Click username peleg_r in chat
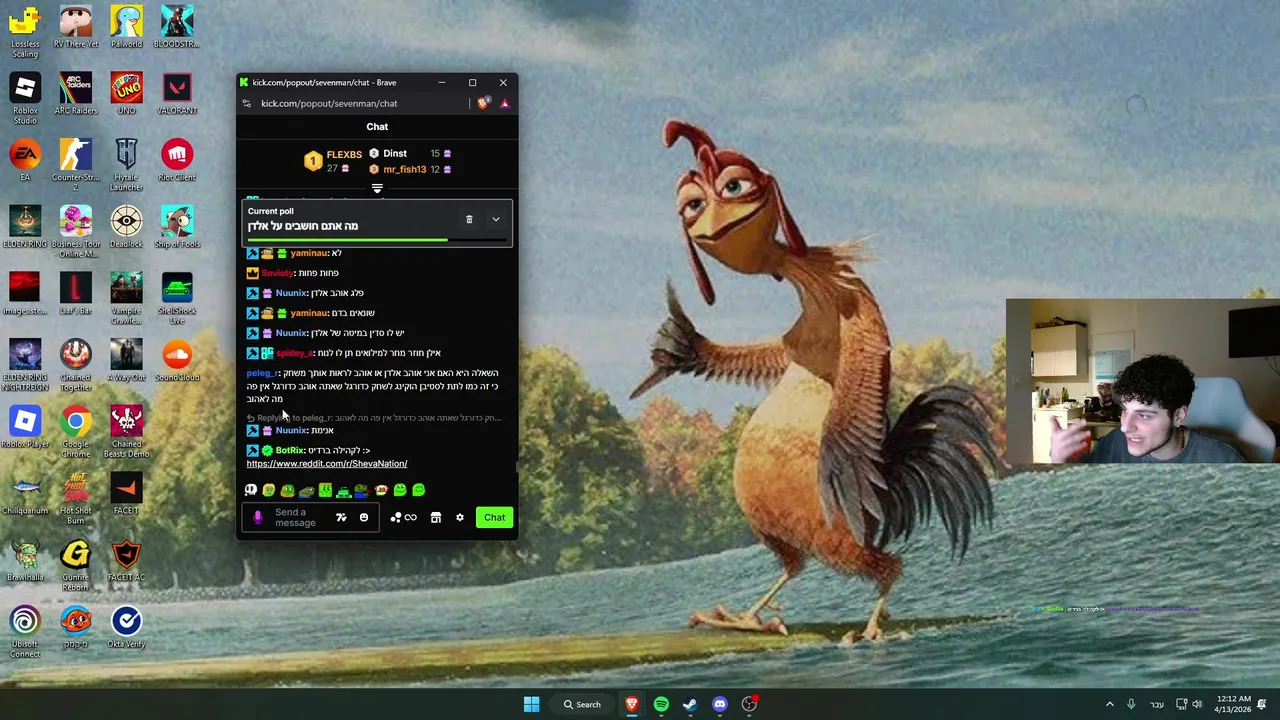Image resolution: width=1280 pixels, height=720 pixels. (x=262, y=373)
